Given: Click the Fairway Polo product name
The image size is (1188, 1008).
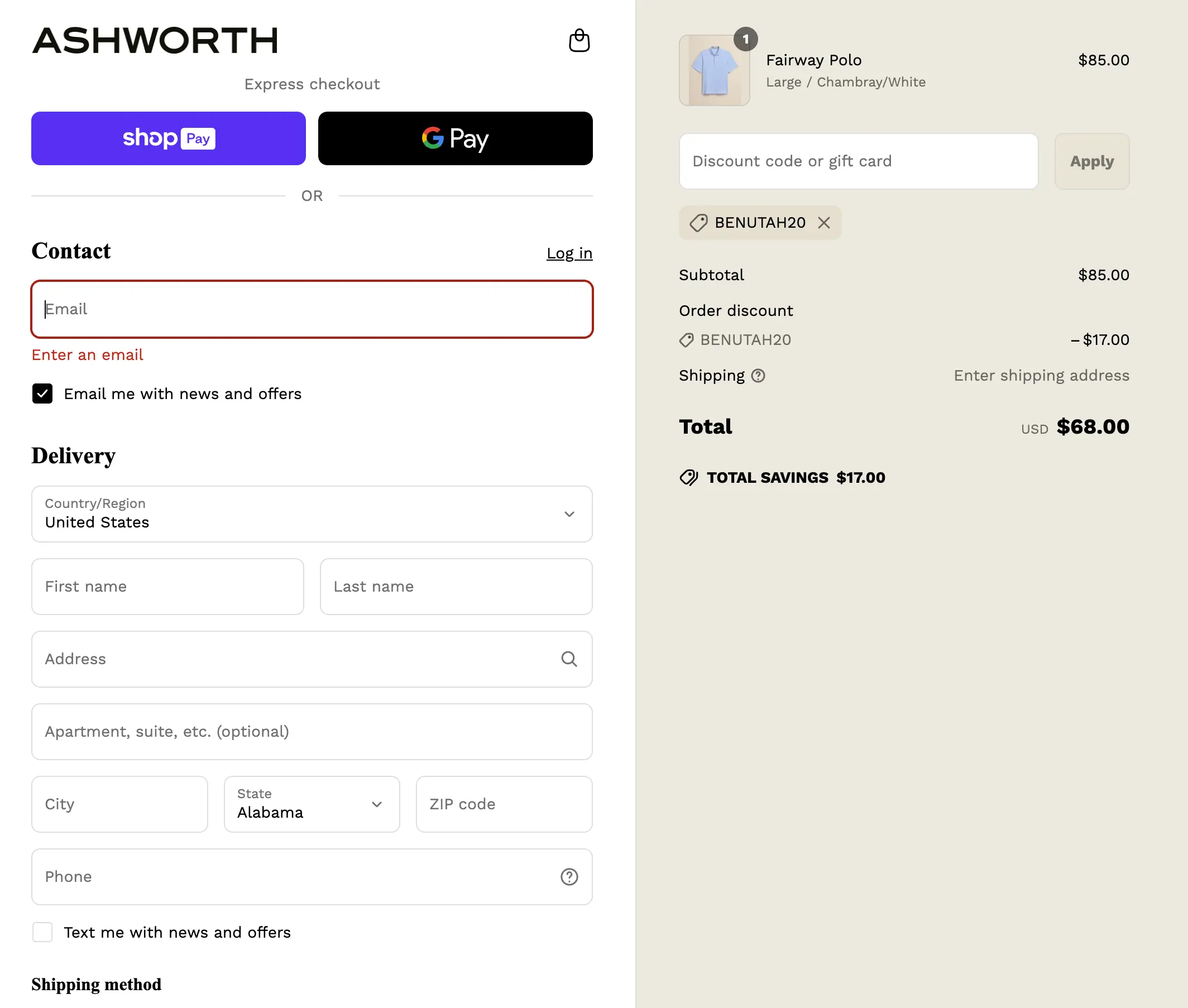Looking at the screenshot, I should pos(814,60).
